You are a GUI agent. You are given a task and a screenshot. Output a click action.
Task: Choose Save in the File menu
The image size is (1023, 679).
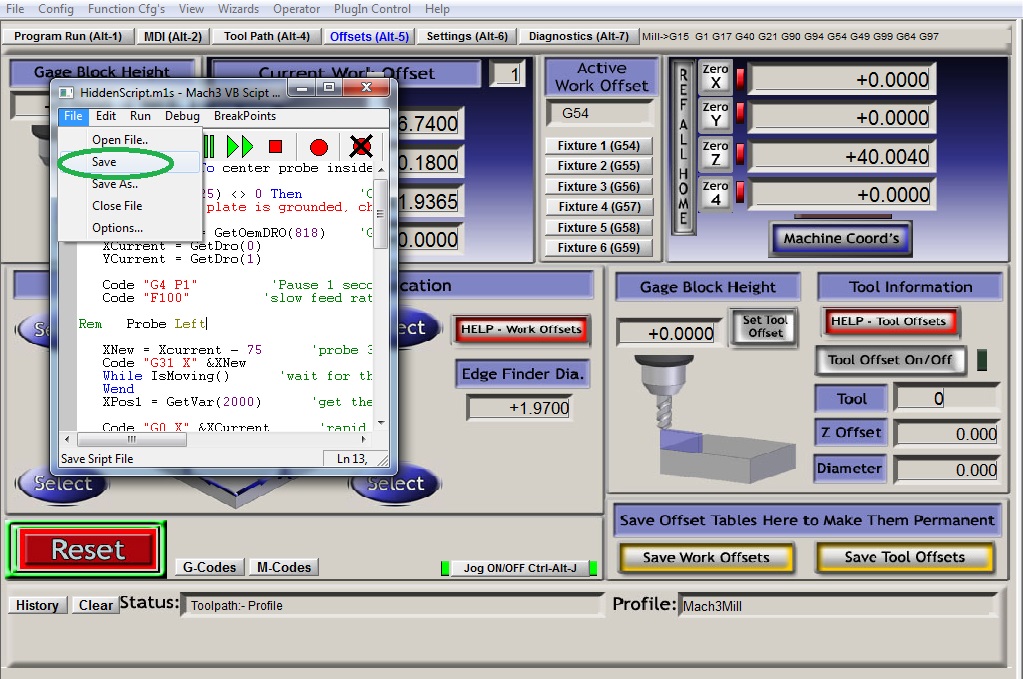104,162
